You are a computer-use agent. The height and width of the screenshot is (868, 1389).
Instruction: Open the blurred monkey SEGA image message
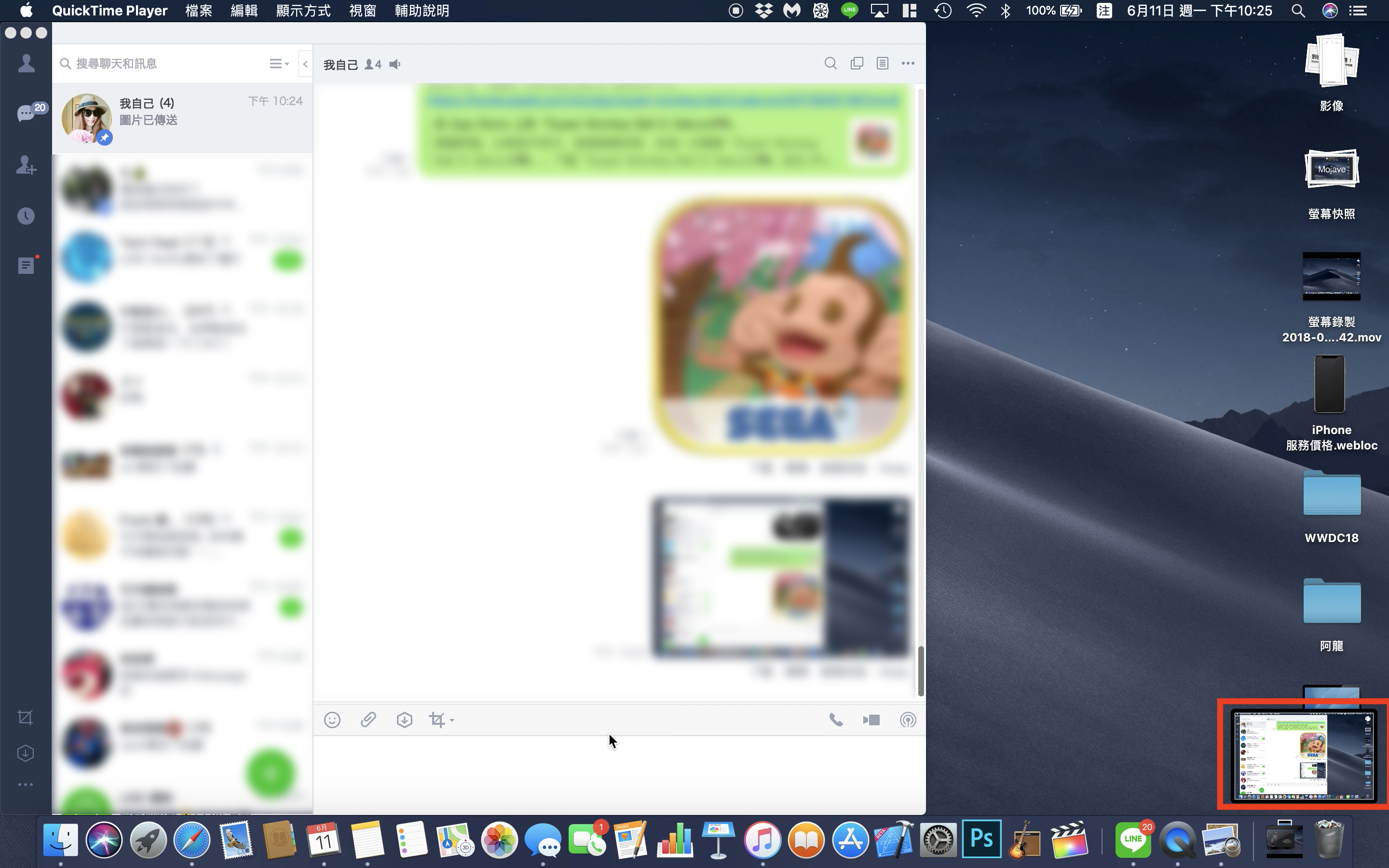click(782, 326)
